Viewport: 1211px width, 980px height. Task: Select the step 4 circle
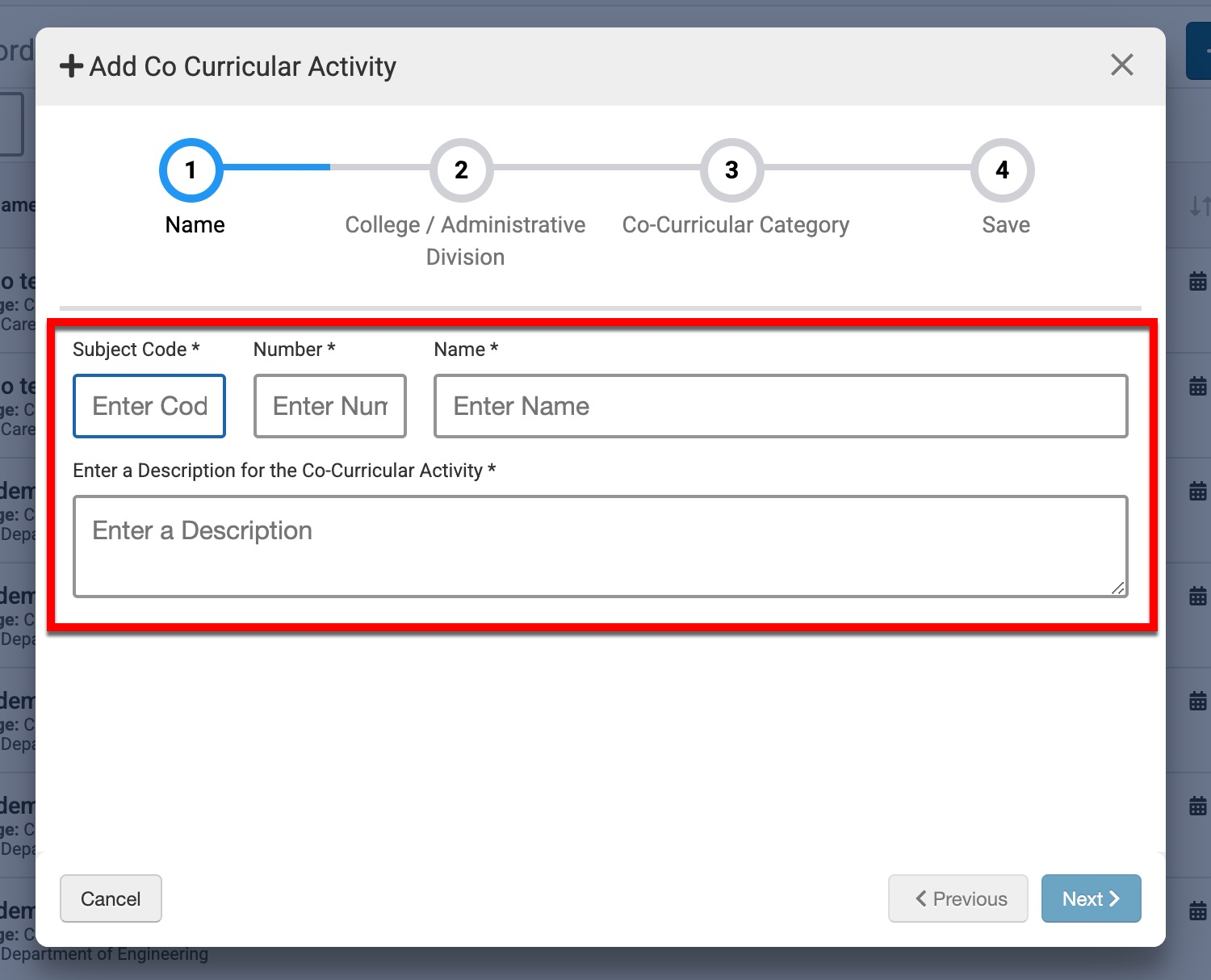[x=1002, y=170]
